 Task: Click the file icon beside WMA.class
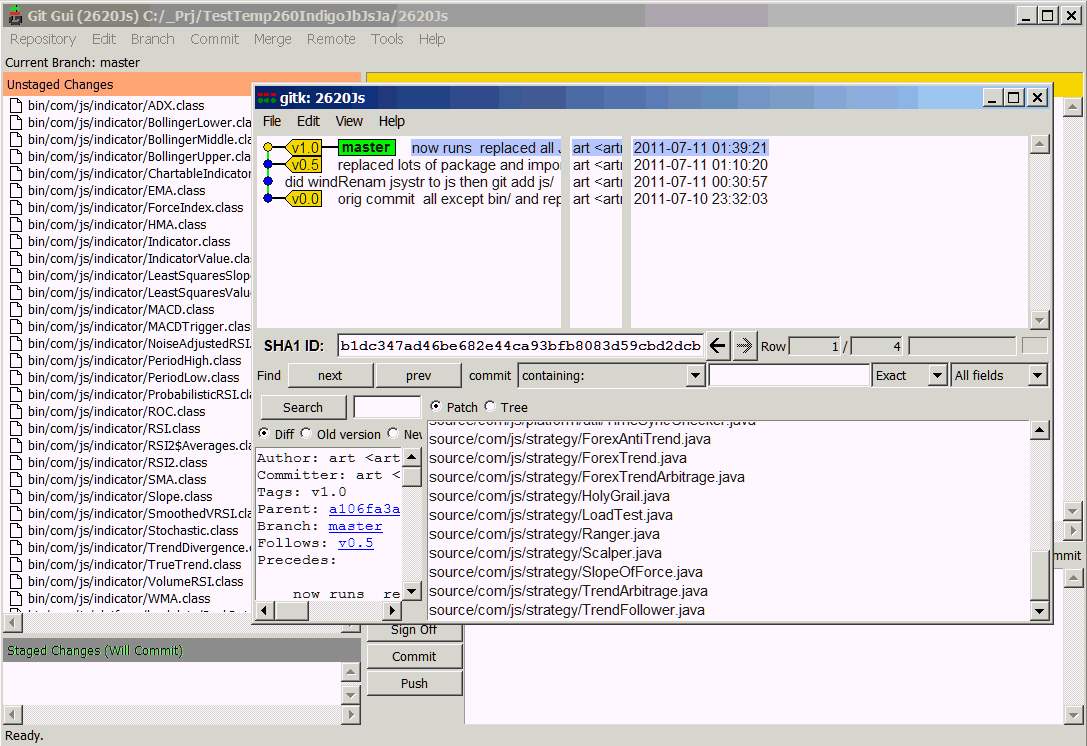15,598
